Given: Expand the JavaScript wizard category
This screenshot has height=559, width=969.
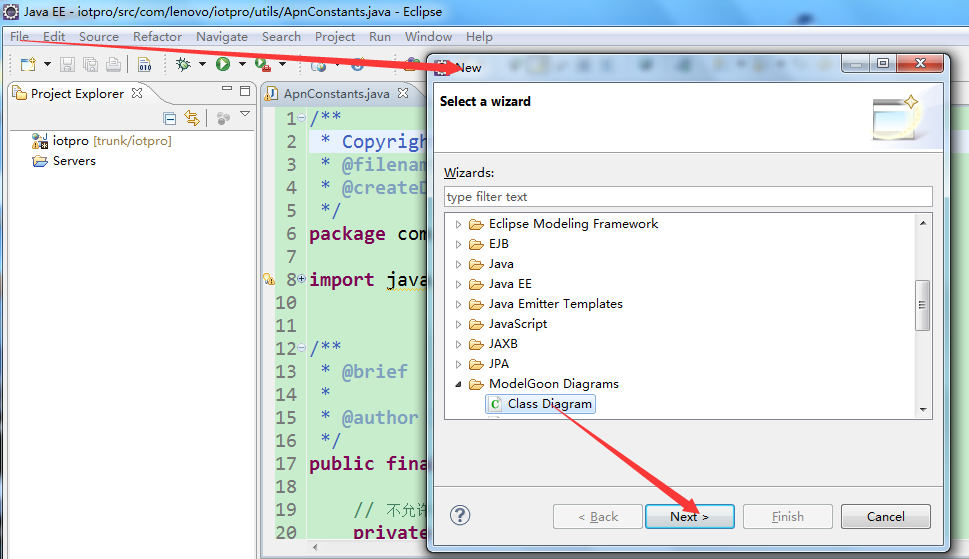Looking at the screenshot, I should [x=458, y=324].
